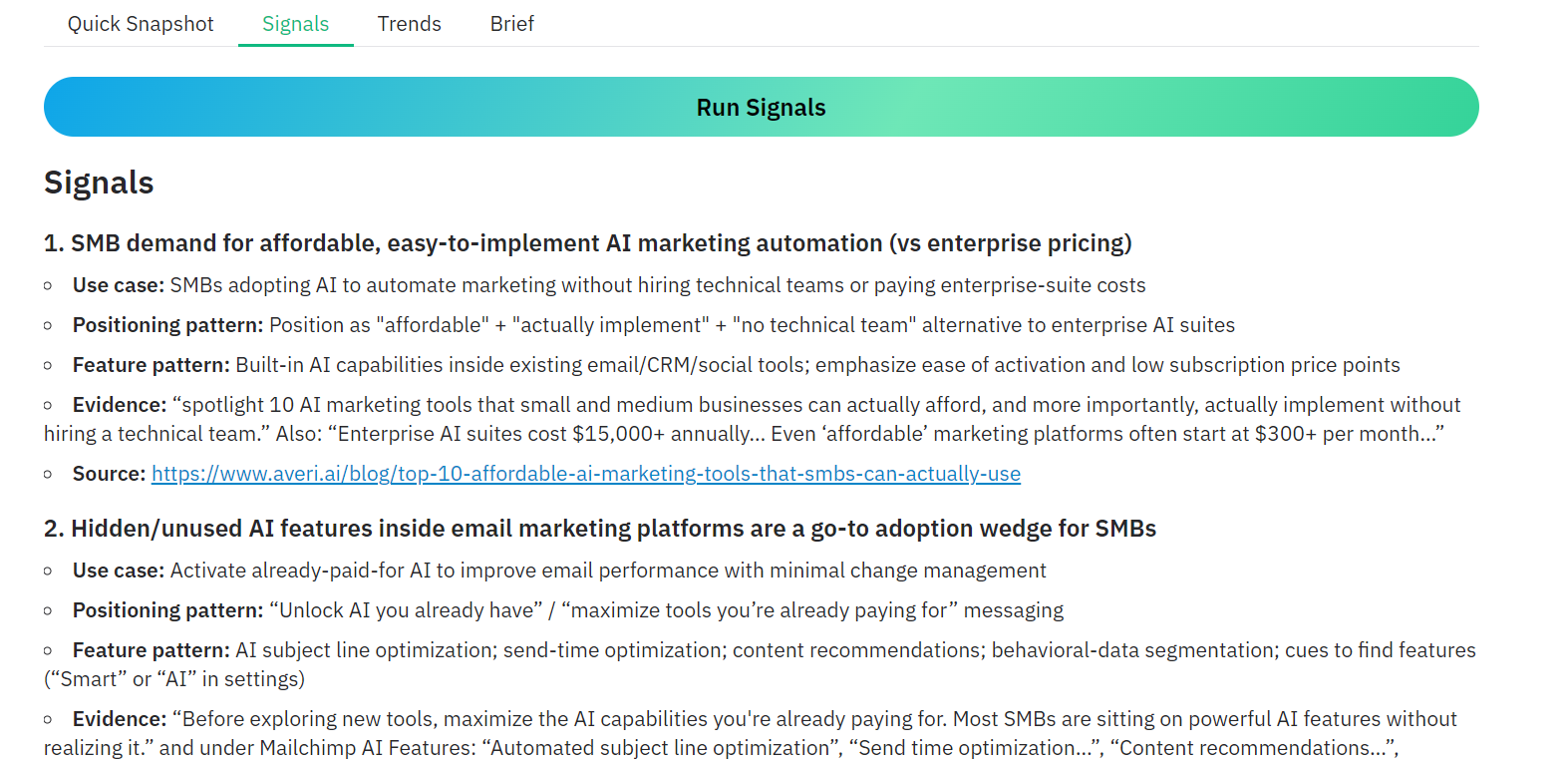Click the Use case label about already-paid-for AI

[118, 571]
